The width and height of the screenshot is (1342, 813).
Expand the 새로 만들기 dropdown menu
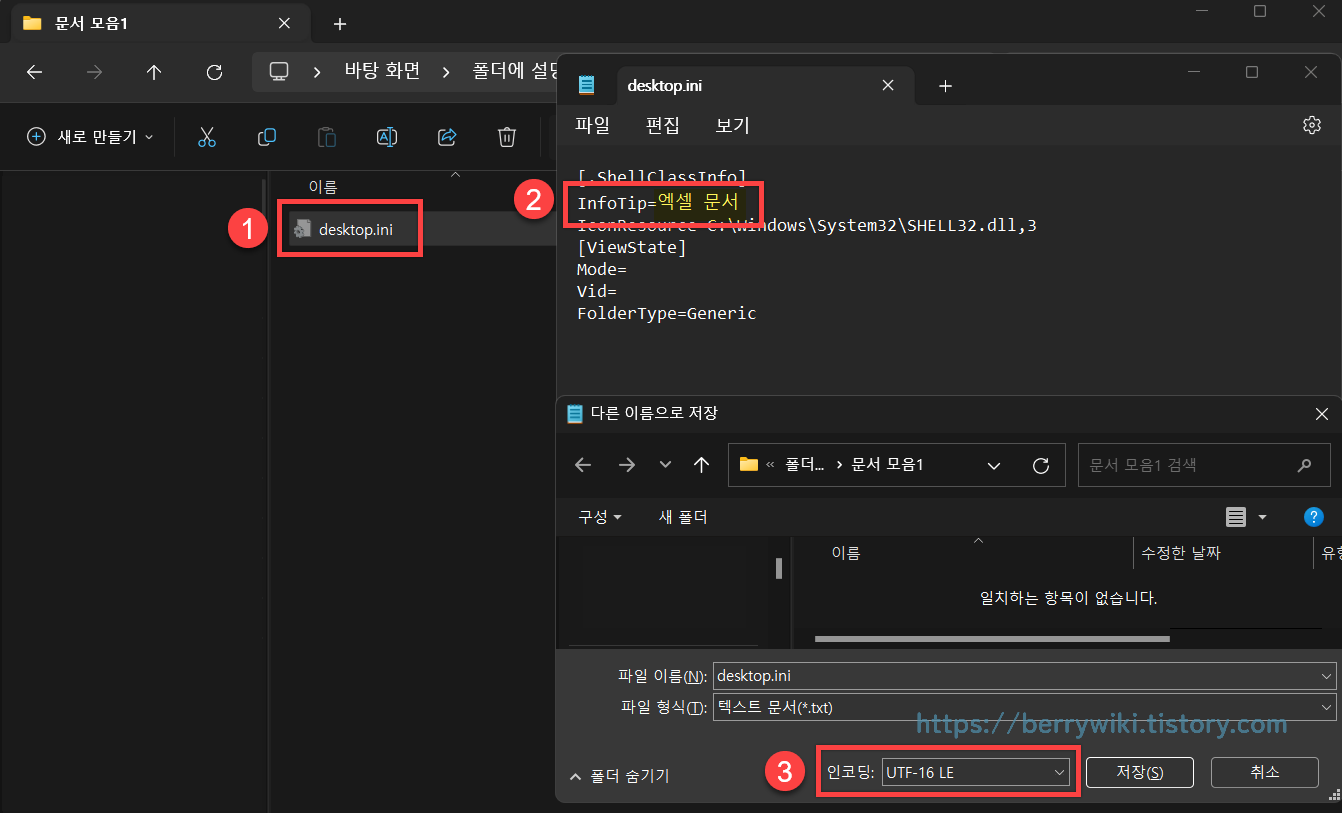(90, 137)
